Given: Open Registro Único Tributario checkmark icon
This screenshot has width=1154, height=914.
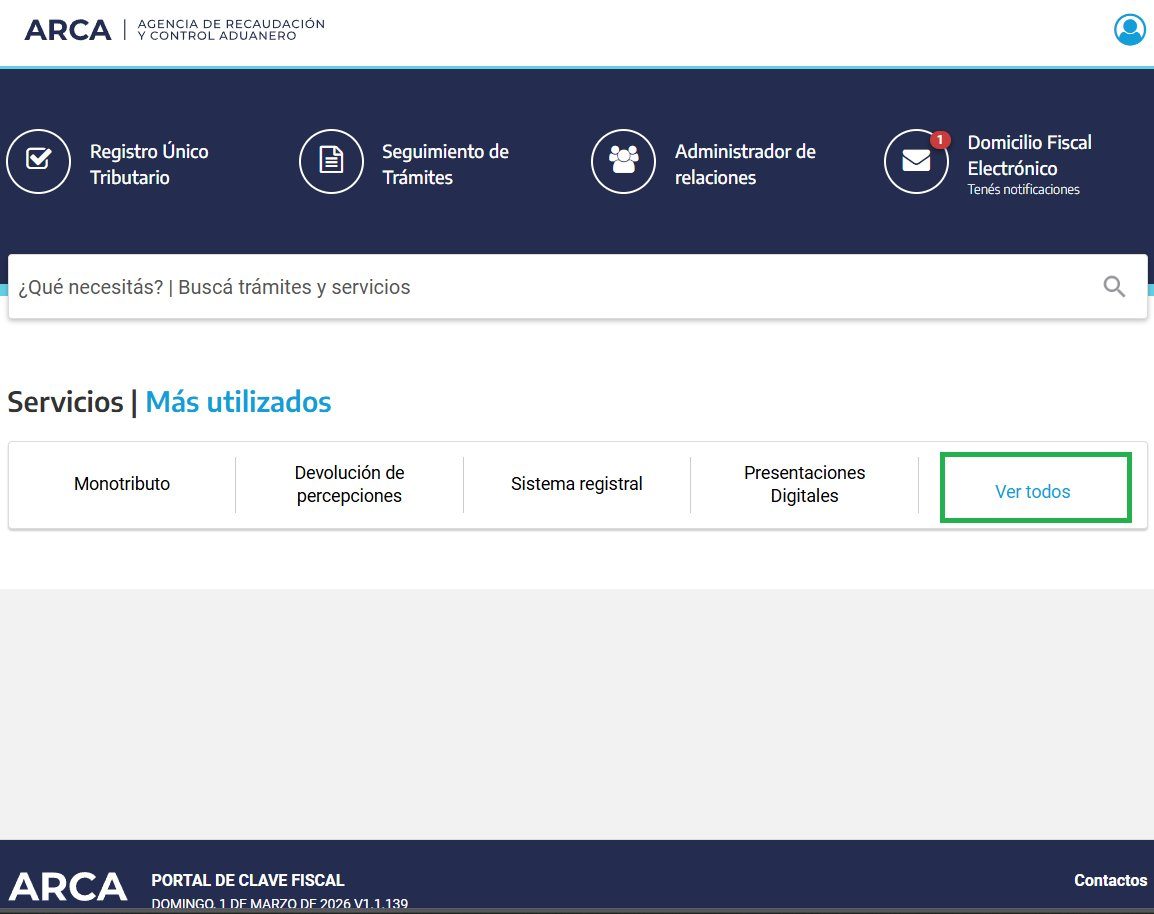Looking at the screenshot, I should (x=38, y=161).
